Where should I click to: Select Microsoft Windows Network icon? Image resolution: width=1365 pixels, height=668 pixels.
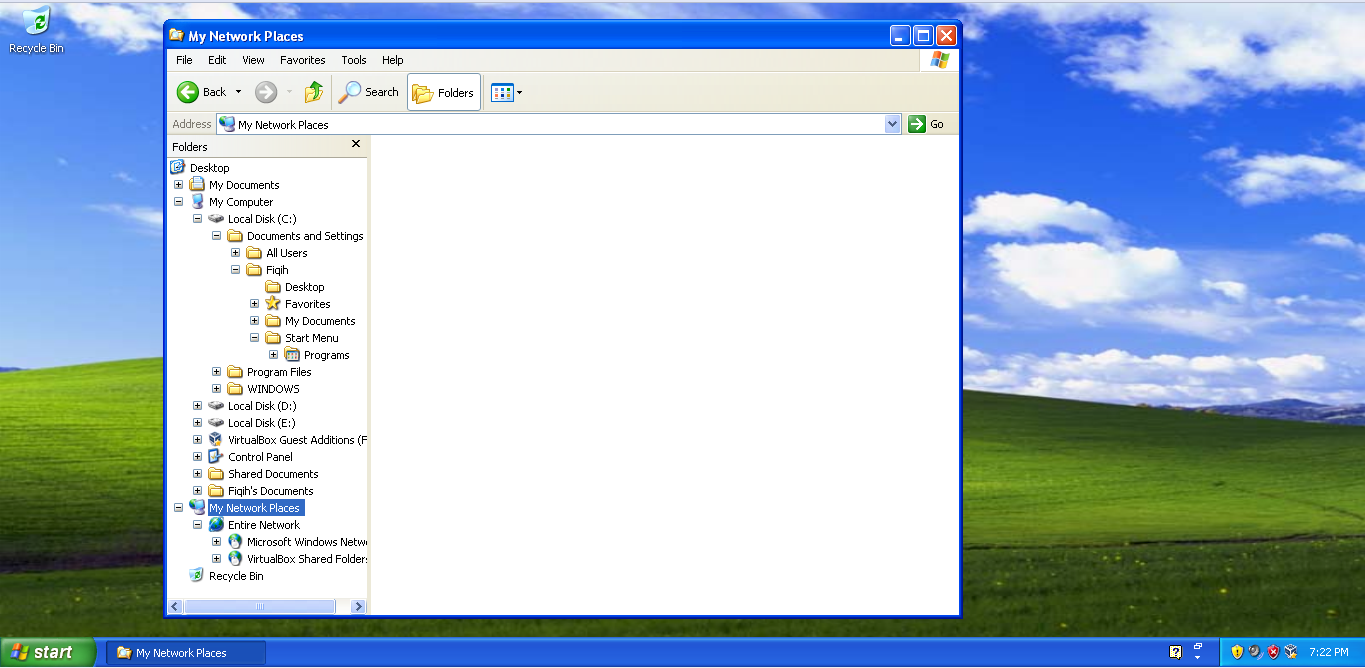(235, 542)
